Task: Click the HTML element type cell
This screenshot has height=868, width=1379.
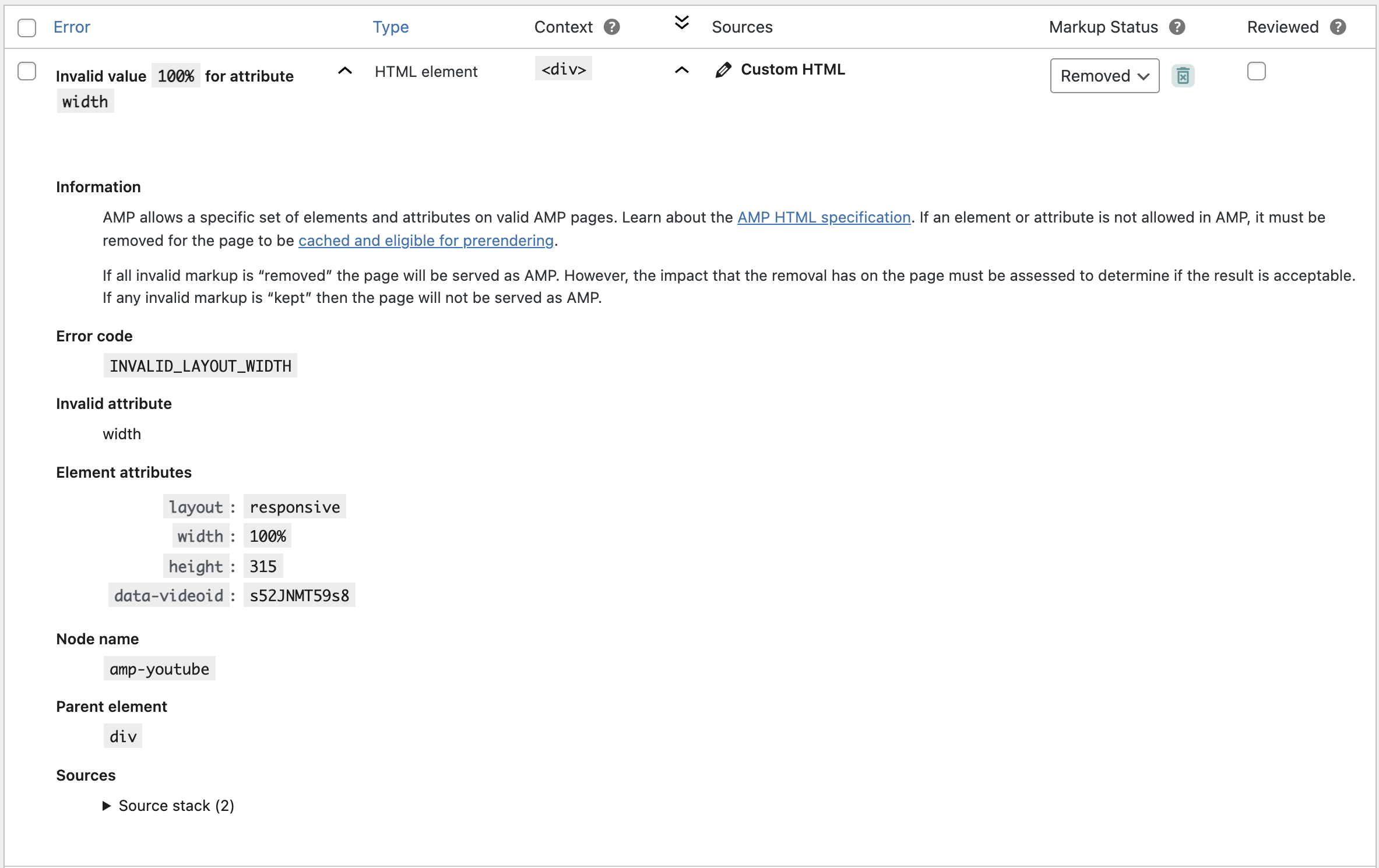Action: tap(425, 72)
